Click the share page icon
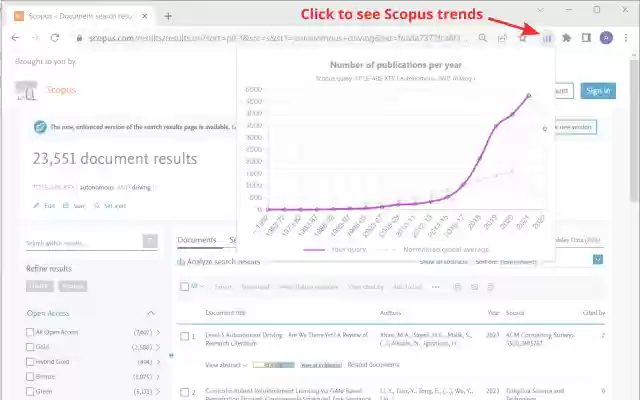640x400 pixels. click(x=502, y=38)
